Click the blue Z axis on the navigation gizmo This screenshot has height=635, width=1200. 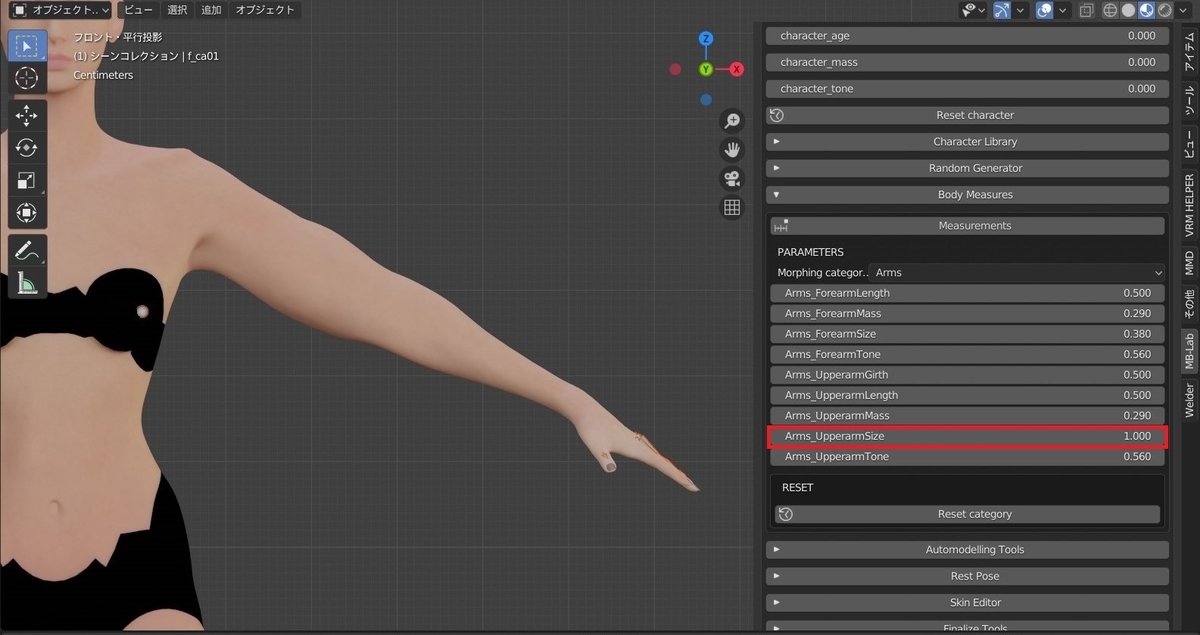(706, 39)
